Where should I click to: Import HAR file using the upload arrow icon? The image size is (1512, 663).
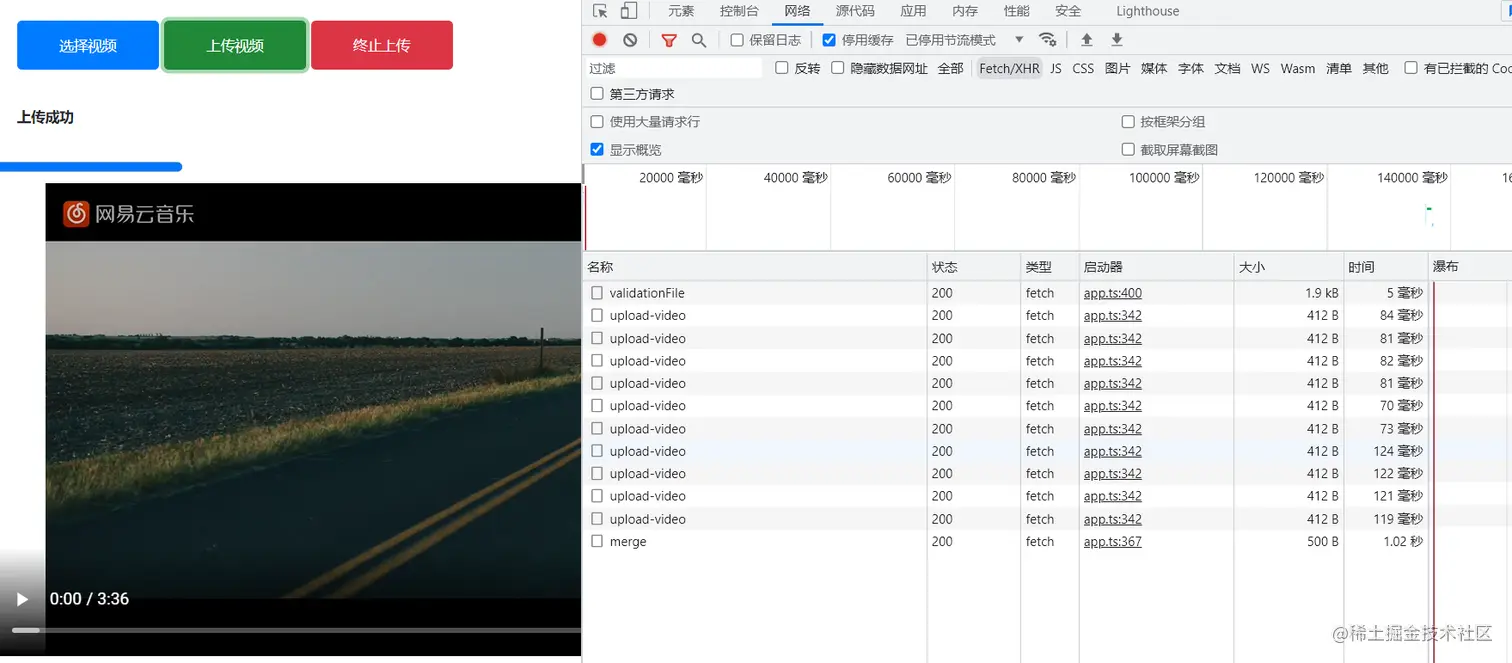click(1086, 40)
